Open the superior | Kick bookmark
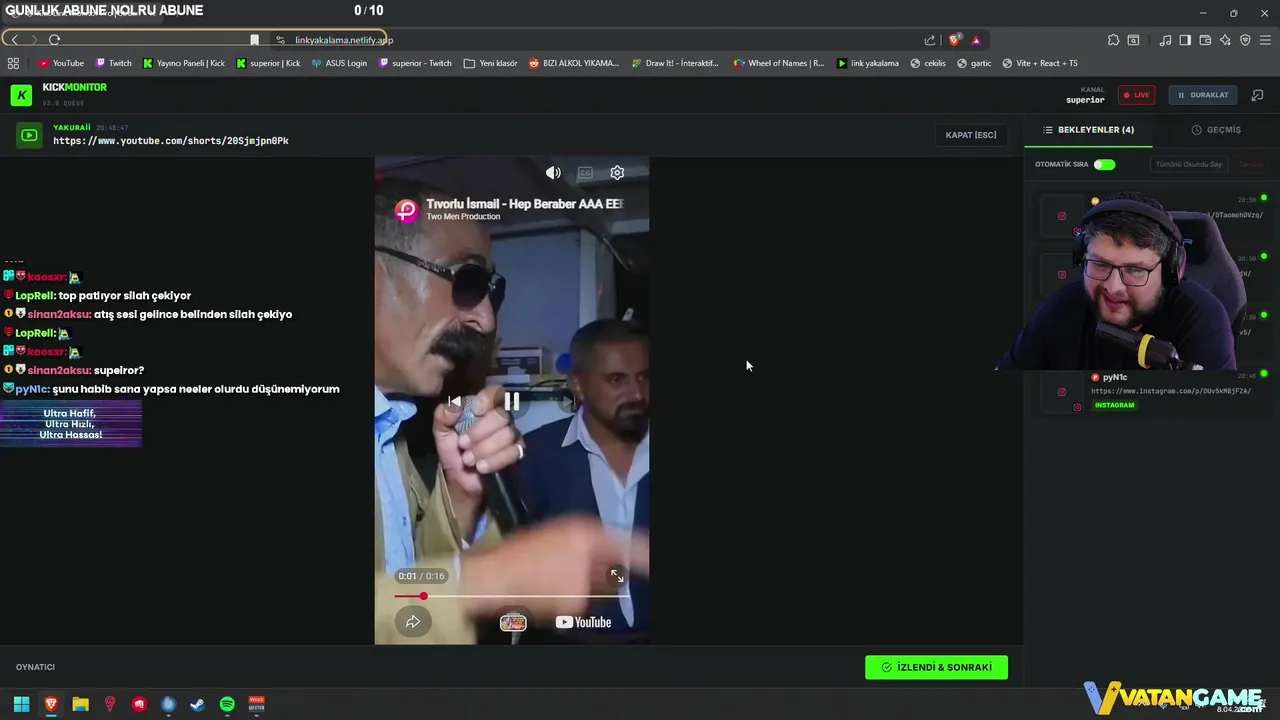The height and width of the screenshot is (720, 1280). click(x=268, y=63)
